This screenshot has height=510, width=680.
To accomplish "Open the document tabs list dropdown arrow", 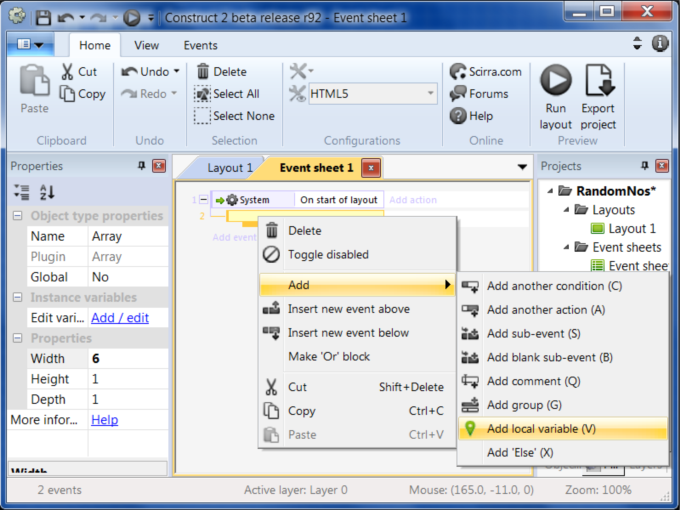I will point(522,167).
